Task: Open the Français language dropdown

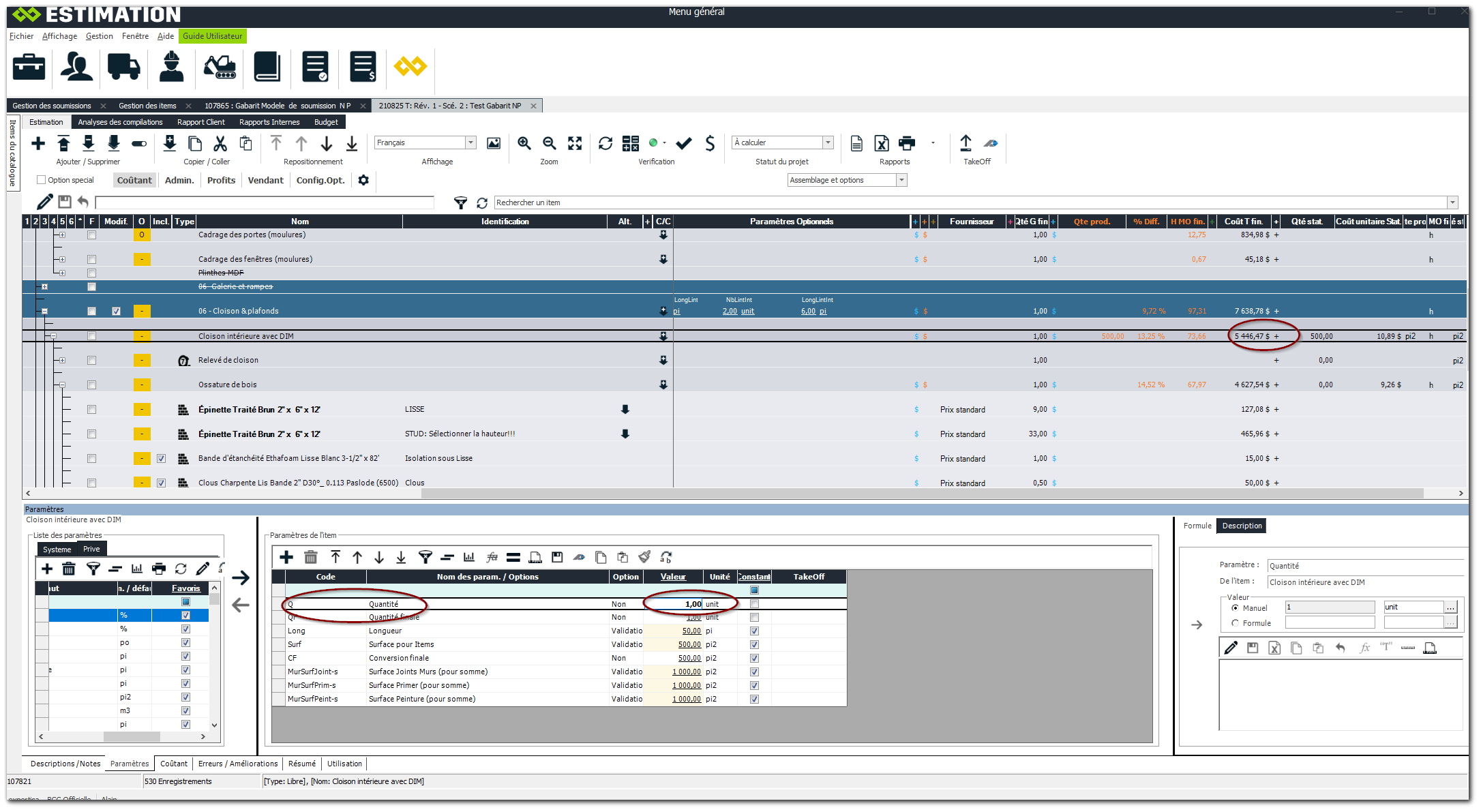Action: 470,142
